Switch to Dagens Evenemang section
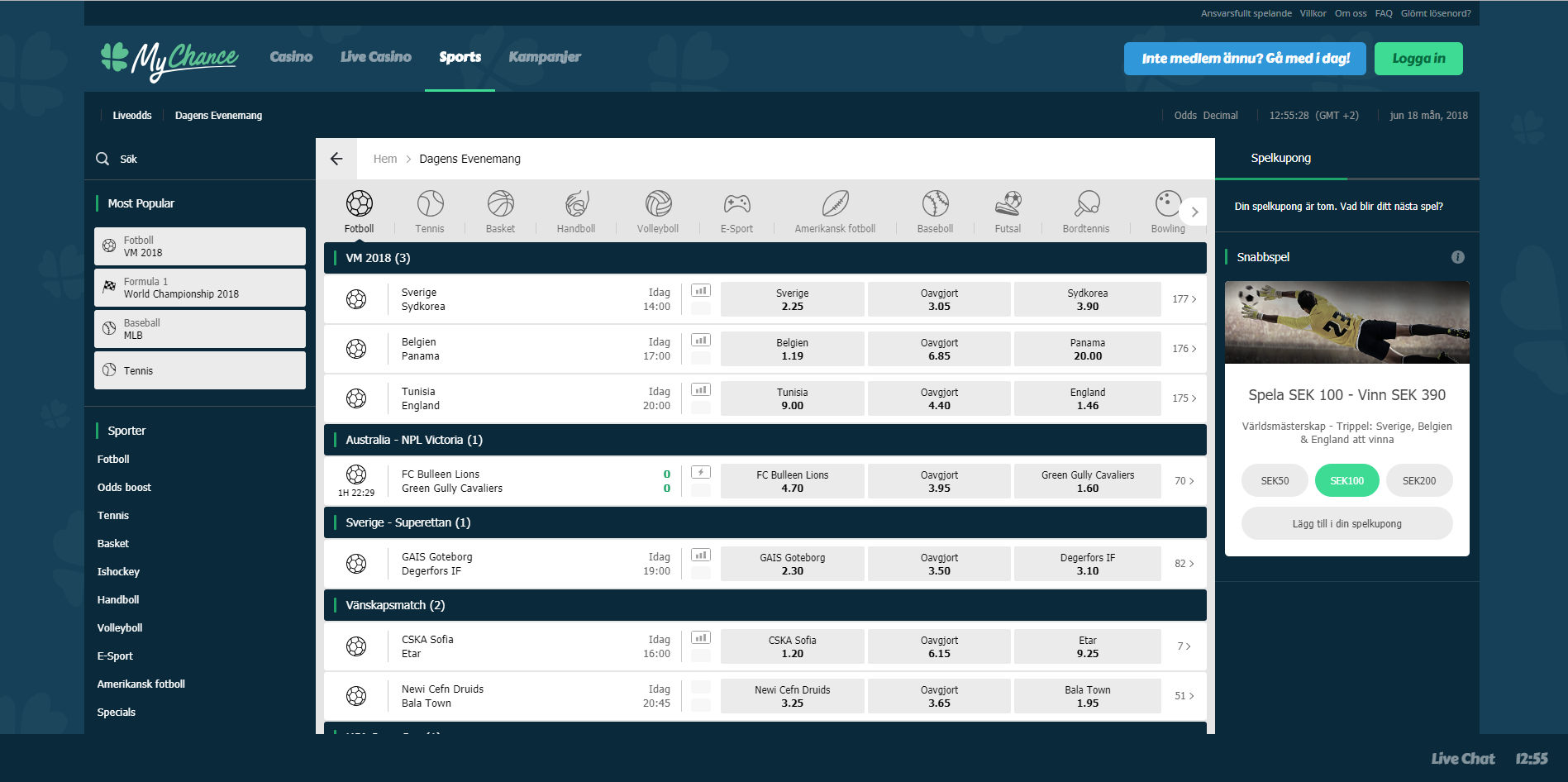This screenshot has height=782, width=1568. pos(218,116)
